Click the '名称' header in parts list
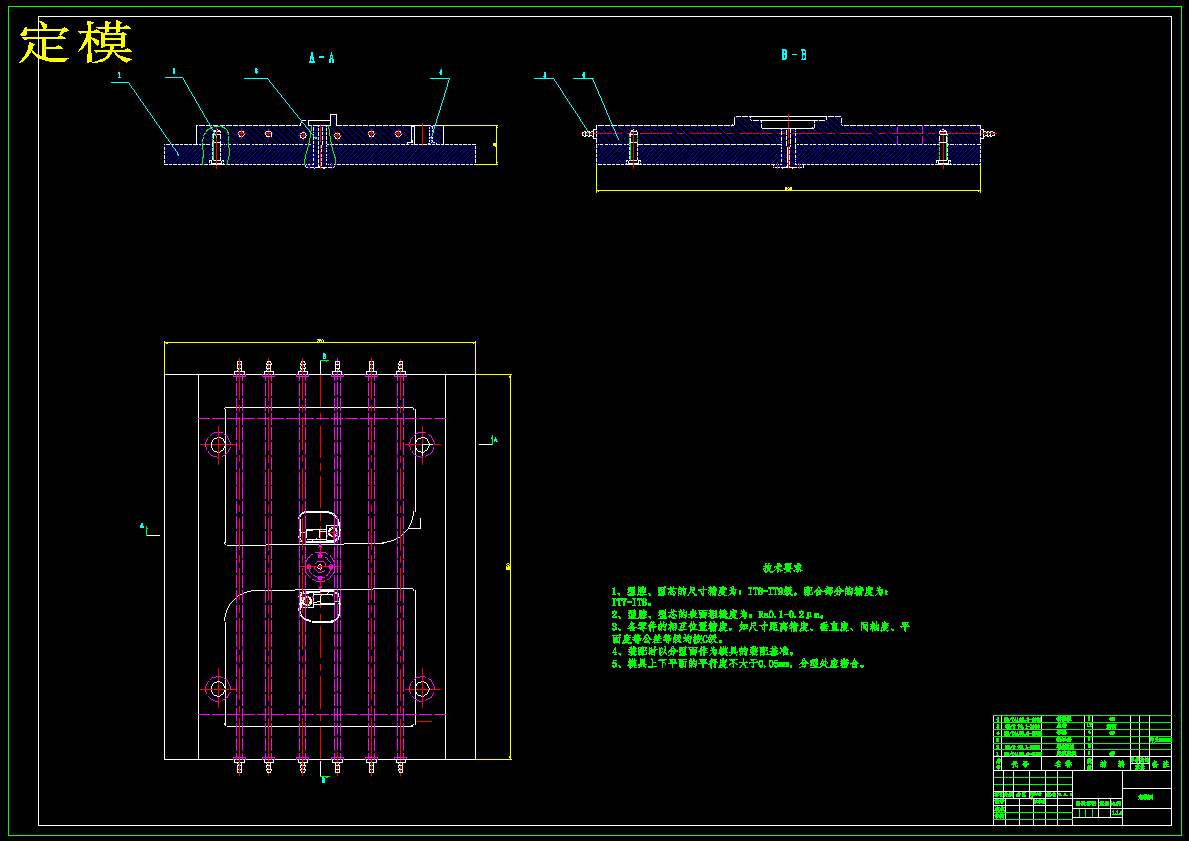Screen dimensions: 1189x841 (x=1063, y=764)
